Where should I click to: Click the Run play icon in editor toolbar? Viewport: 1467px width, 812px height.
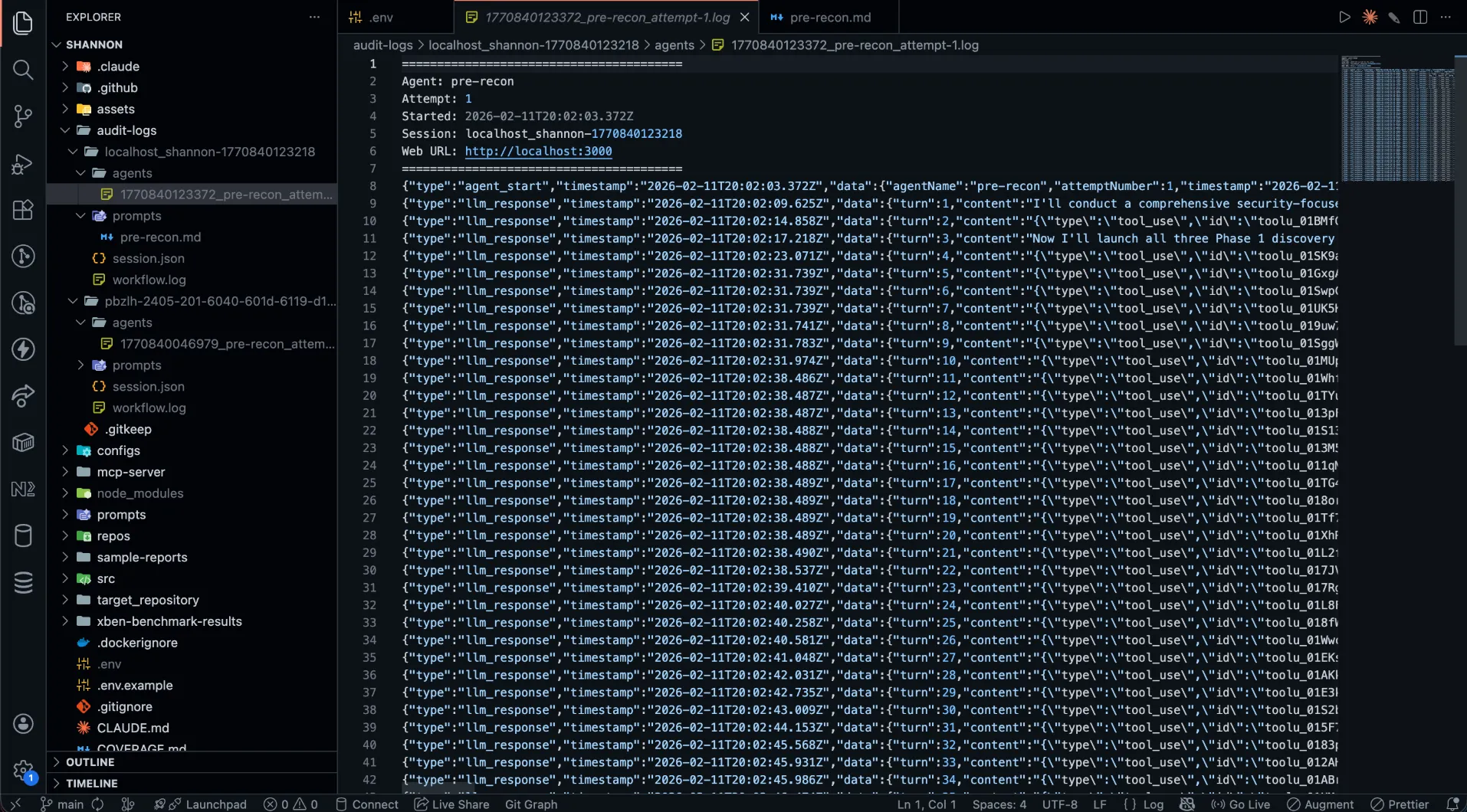pos(1344,17)
